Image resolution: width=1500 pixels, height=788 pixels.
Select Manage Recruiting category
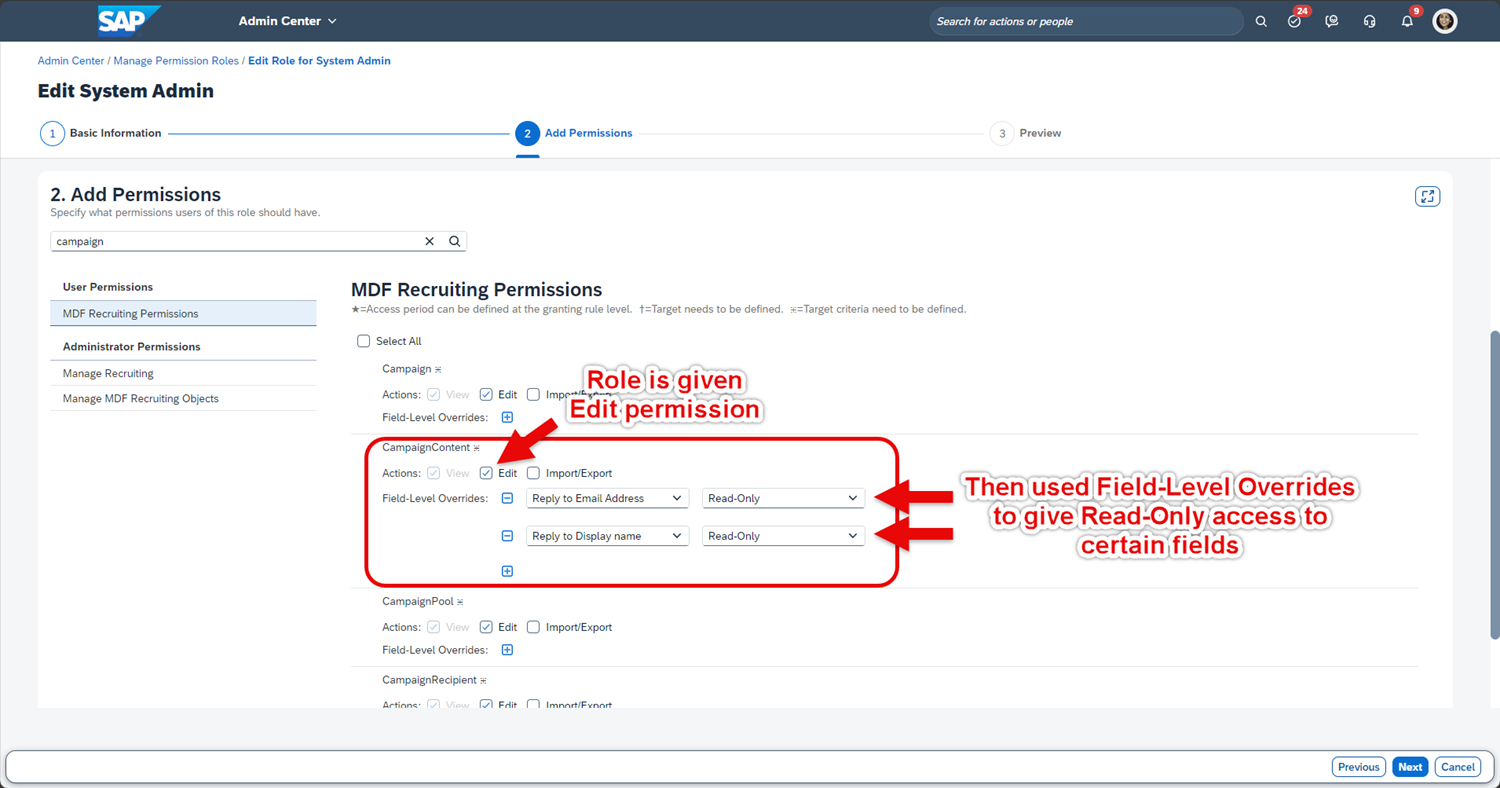183,373
